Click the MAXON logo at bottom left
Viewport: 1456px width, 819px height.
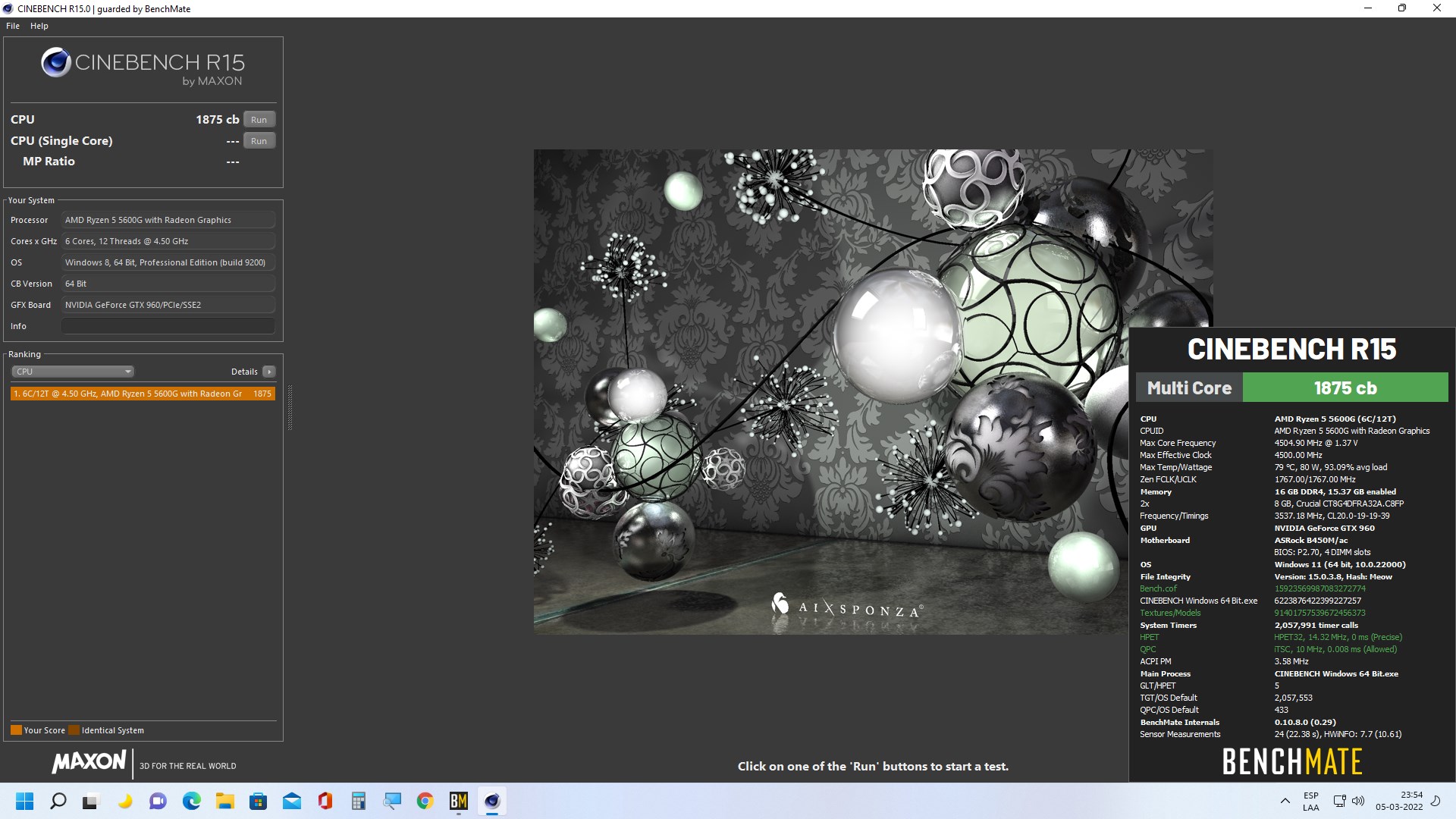click(89, 762)
